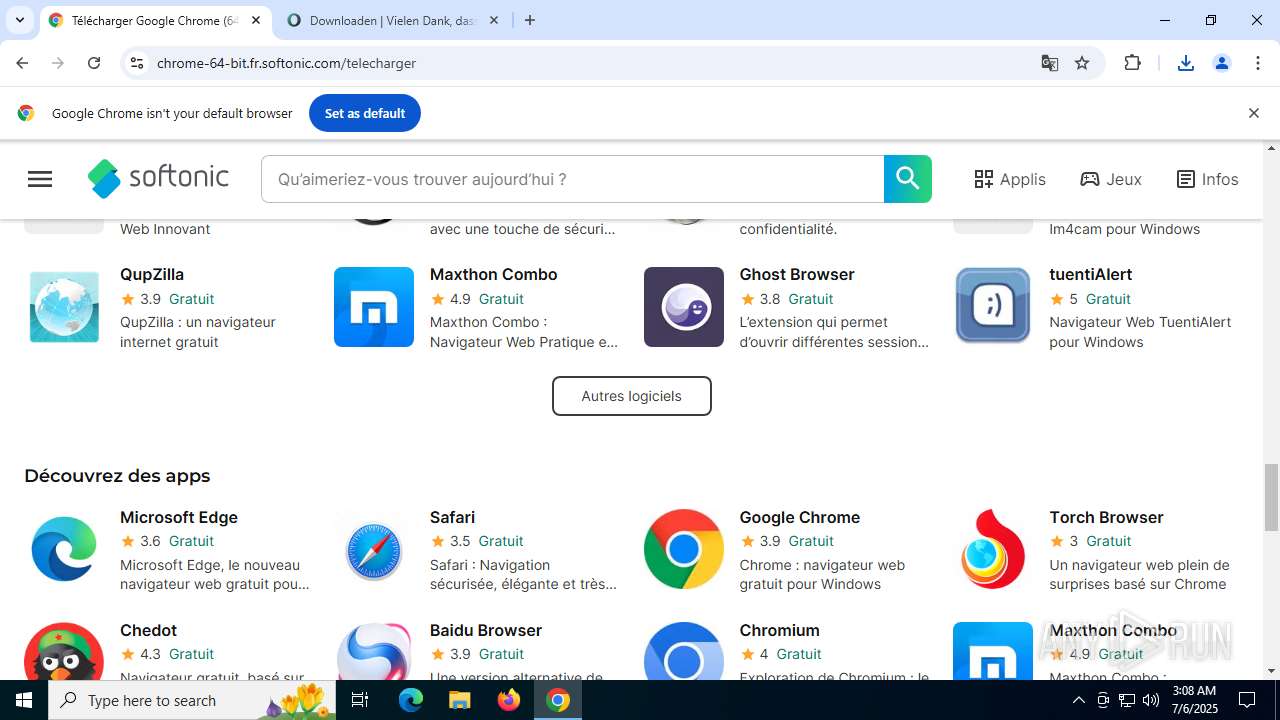Click the volume speaker tray icon
This screenshot has height=720, width=1280.
click(1151, 700)
